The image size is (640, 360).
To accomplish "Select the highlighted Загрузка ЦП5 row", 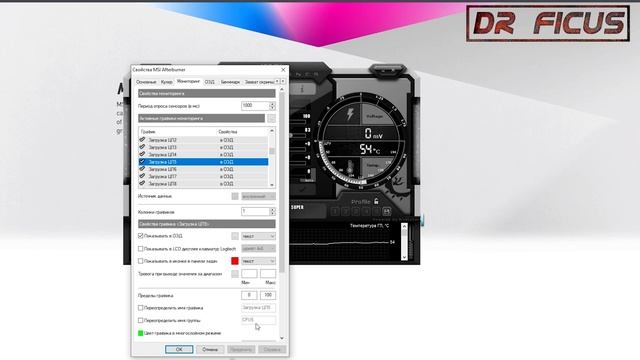I will pyautogui.click(x=203, y=162).
